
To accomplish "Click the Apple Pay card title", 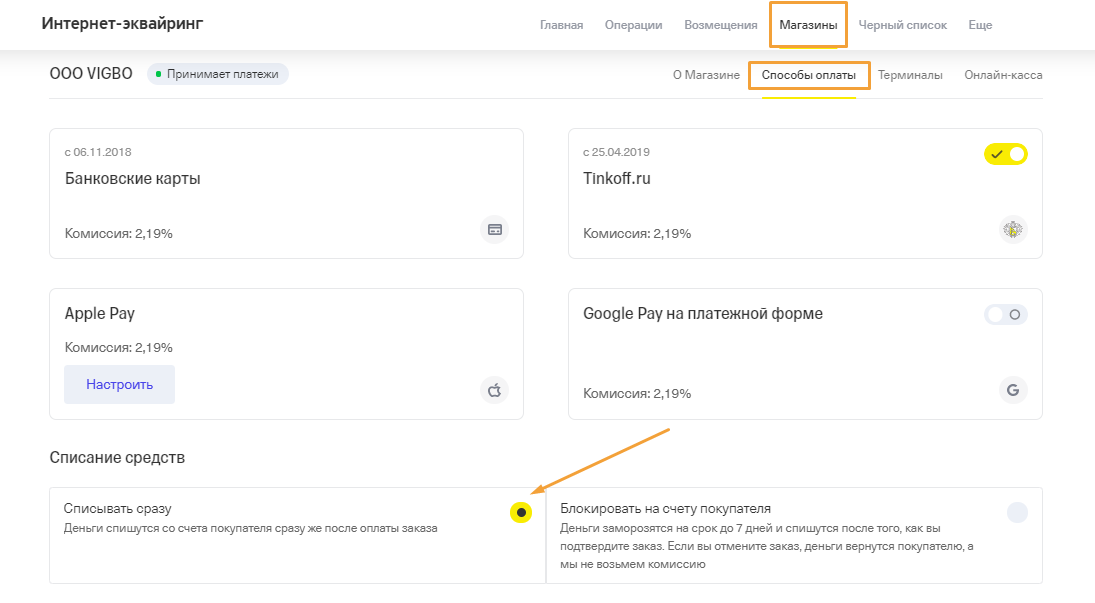I will 100,314.
